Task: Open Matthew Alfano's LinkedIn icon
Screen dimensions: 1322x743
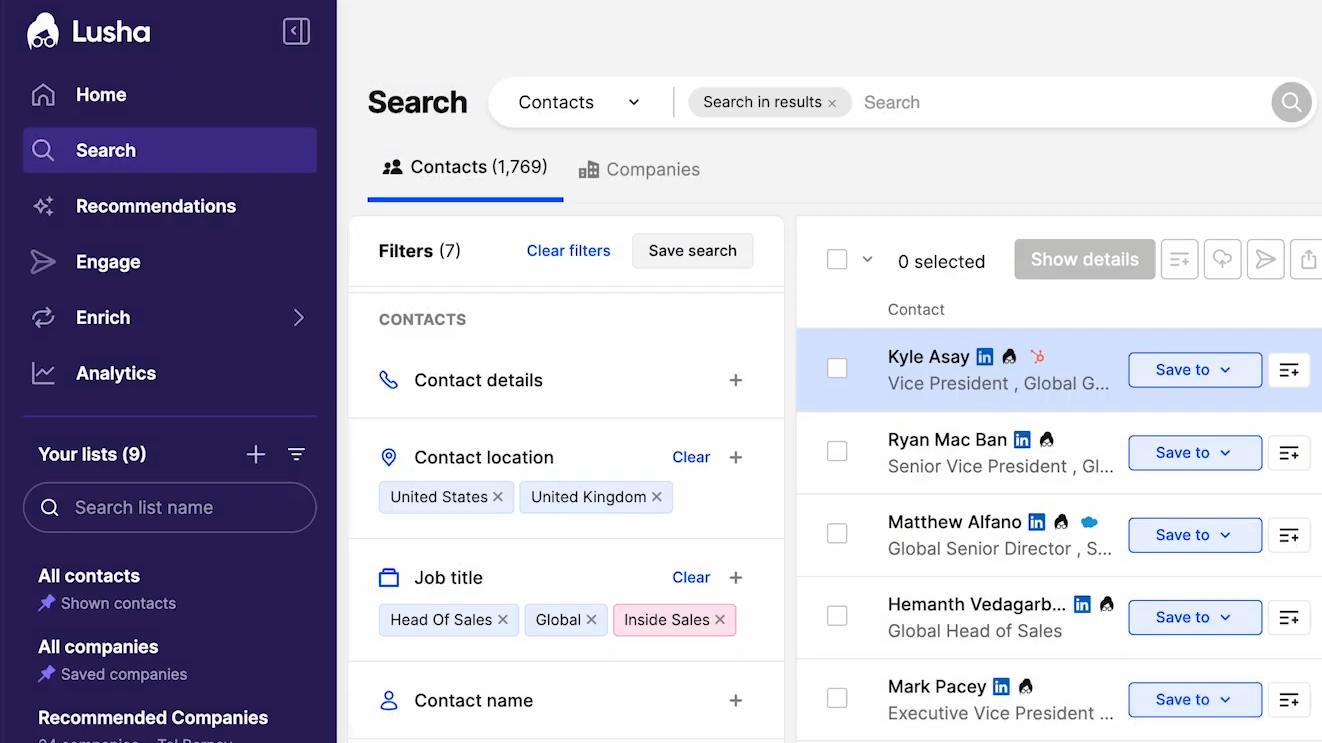Action: [x=1037, y=522]
